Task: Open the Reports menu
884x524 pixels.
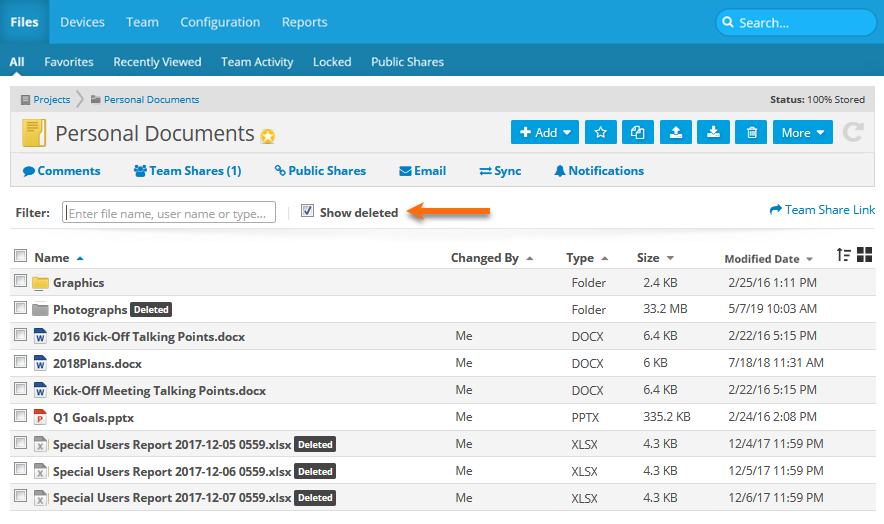Action: [x=304, y=22]
